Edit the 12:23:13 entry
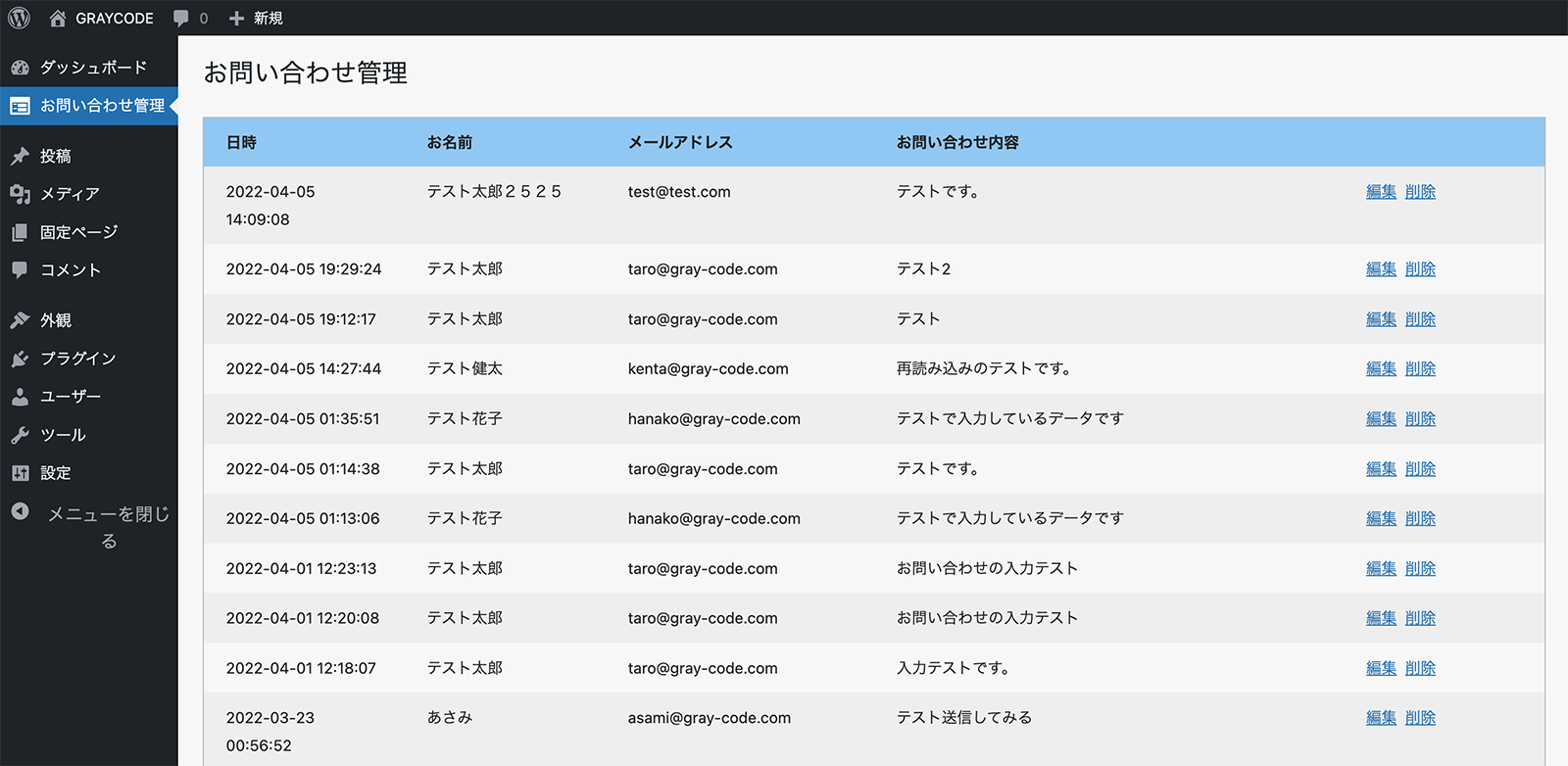This screenshot has height=766, width=1568. coord(1381,569)
